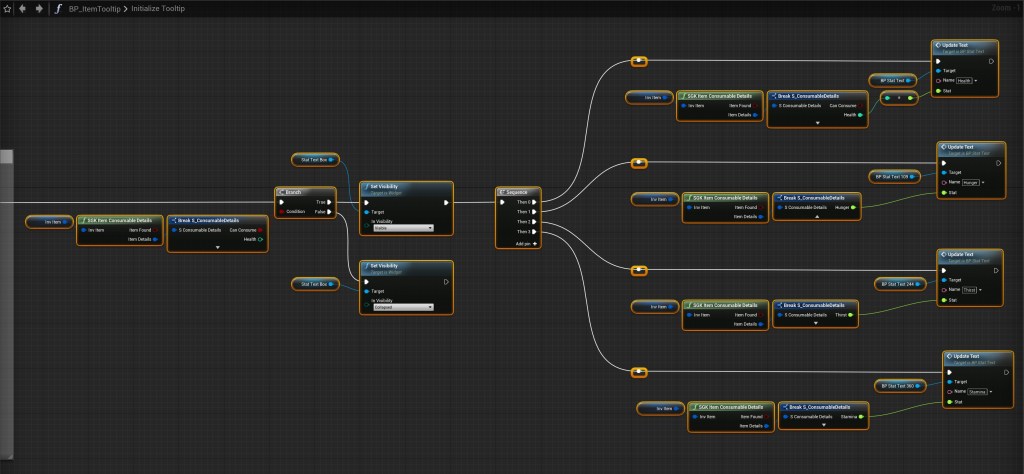Open In Visibility dropdown set to Collapsed
Image resolution: width=1024 pixels, height=474 pixels.
coord(401,308)
